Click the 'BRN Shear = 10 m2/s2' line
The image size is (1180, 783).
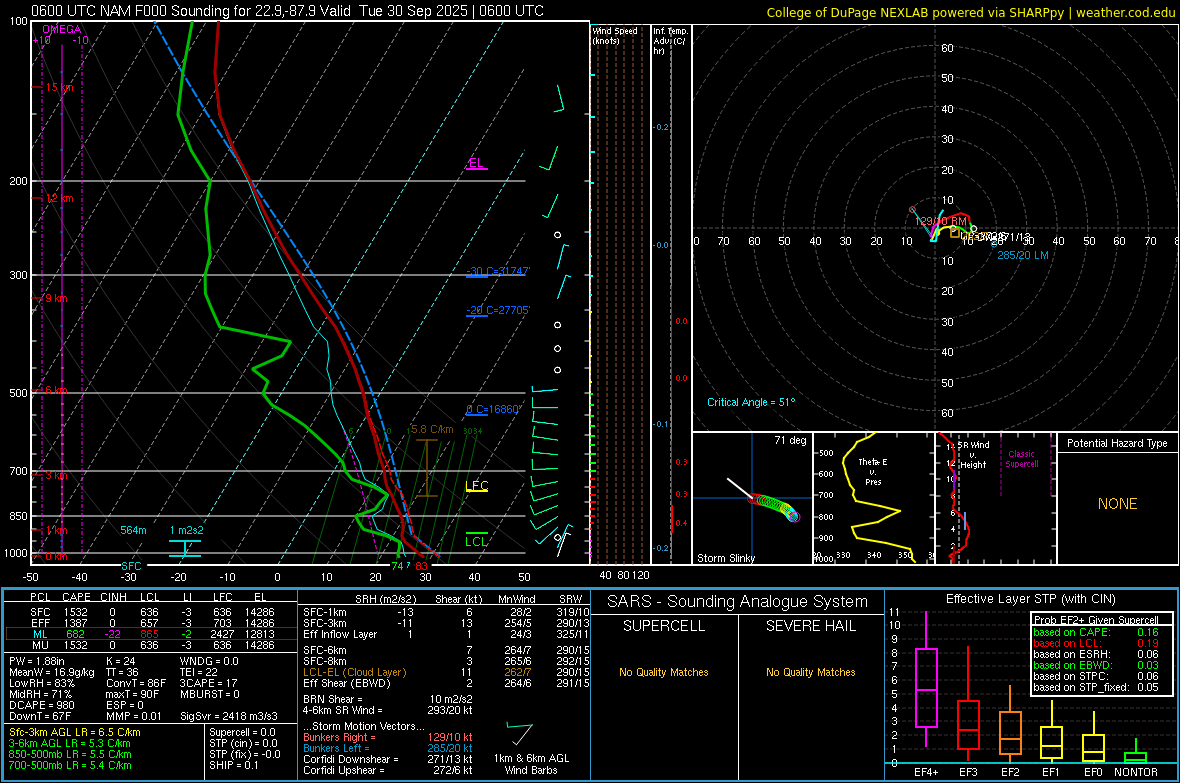[388, 699]
